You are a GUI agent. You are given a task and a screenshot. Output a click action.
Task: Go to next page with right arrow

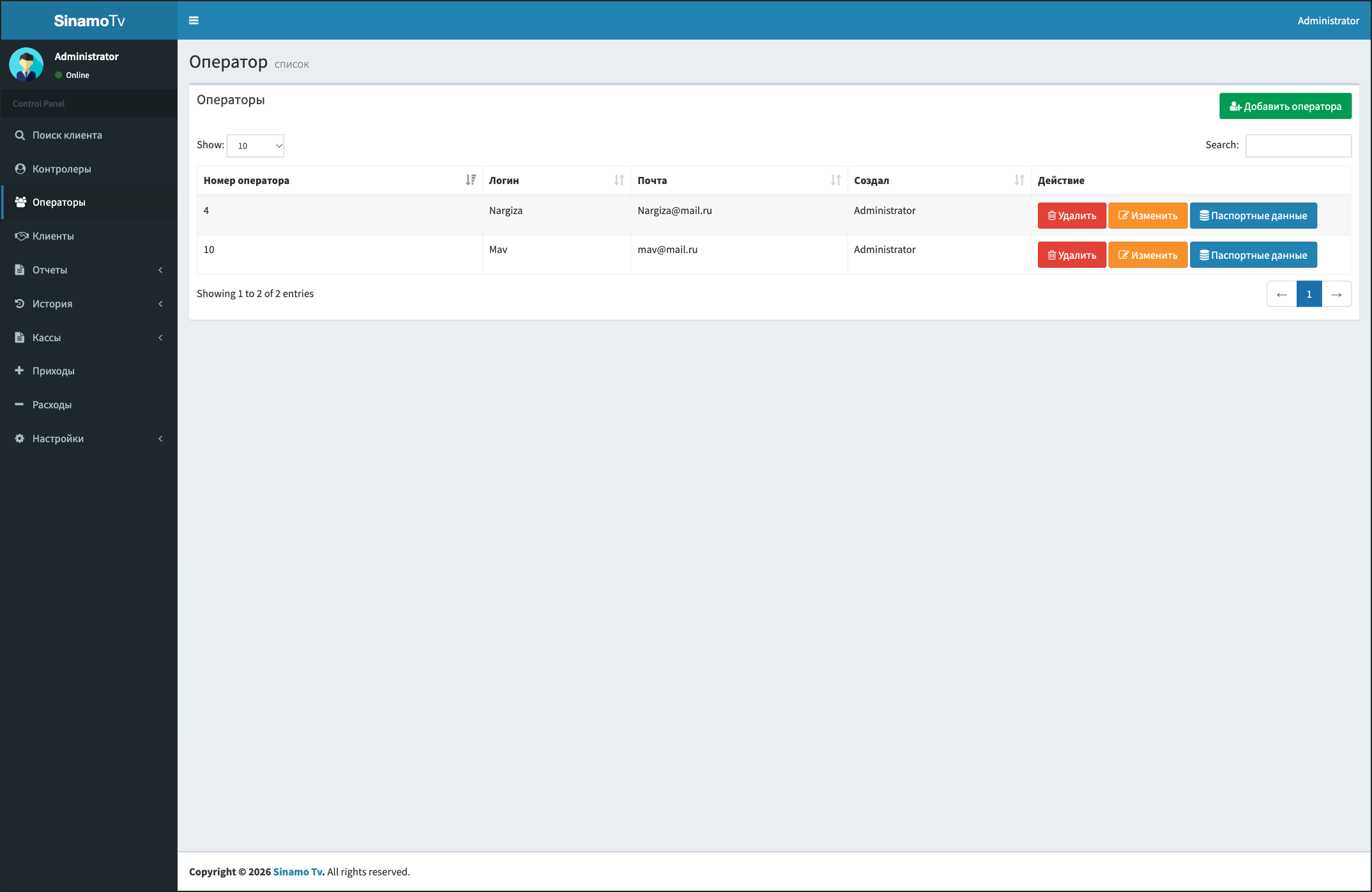pyautogui.click(x=1336, y=294)
